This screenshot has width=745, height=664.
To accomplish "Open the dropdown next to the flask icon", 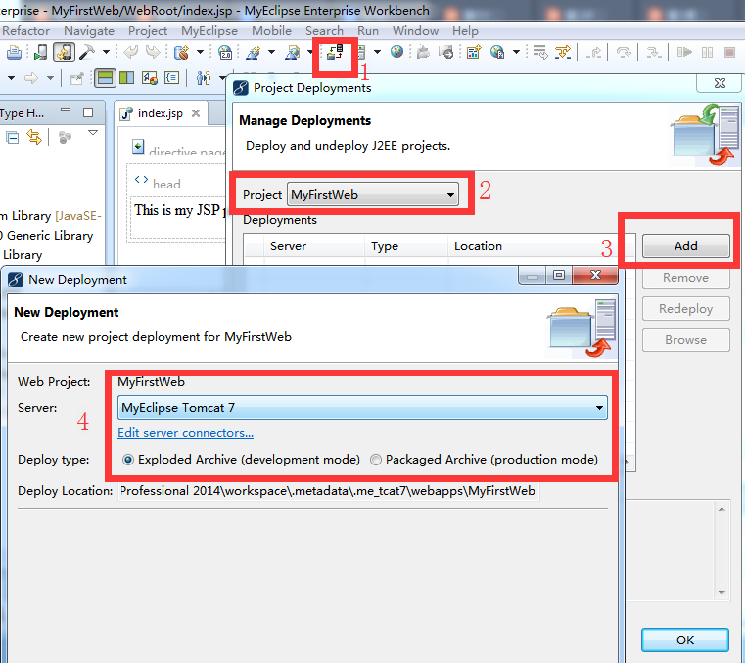I will tap(271, 52).
